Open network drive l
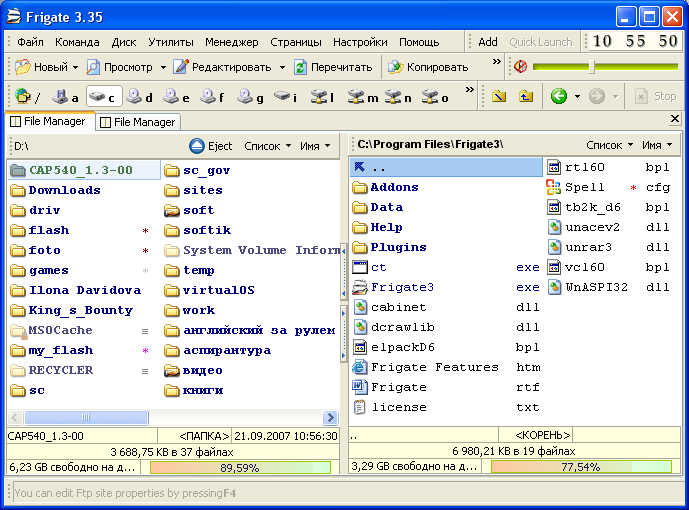689x510 pixels. click(323, 96)
